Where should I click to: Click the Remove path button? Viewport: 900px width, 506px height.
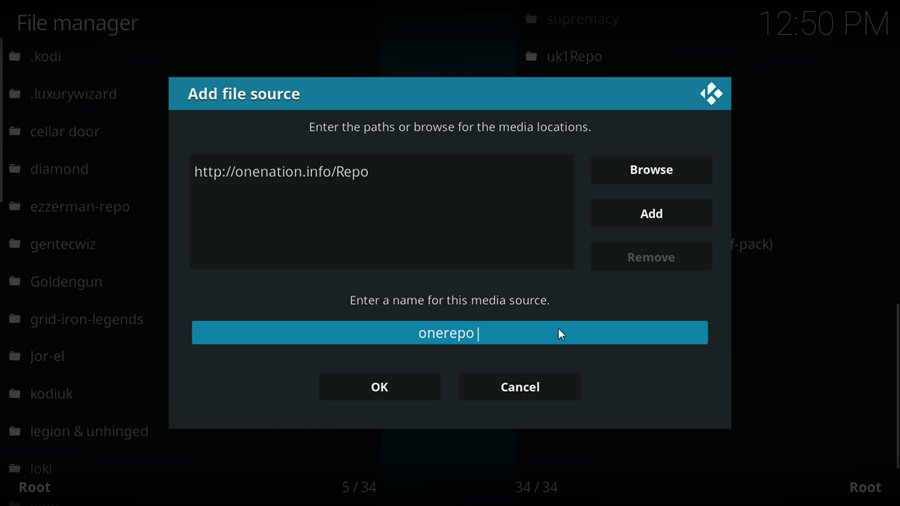651,257
